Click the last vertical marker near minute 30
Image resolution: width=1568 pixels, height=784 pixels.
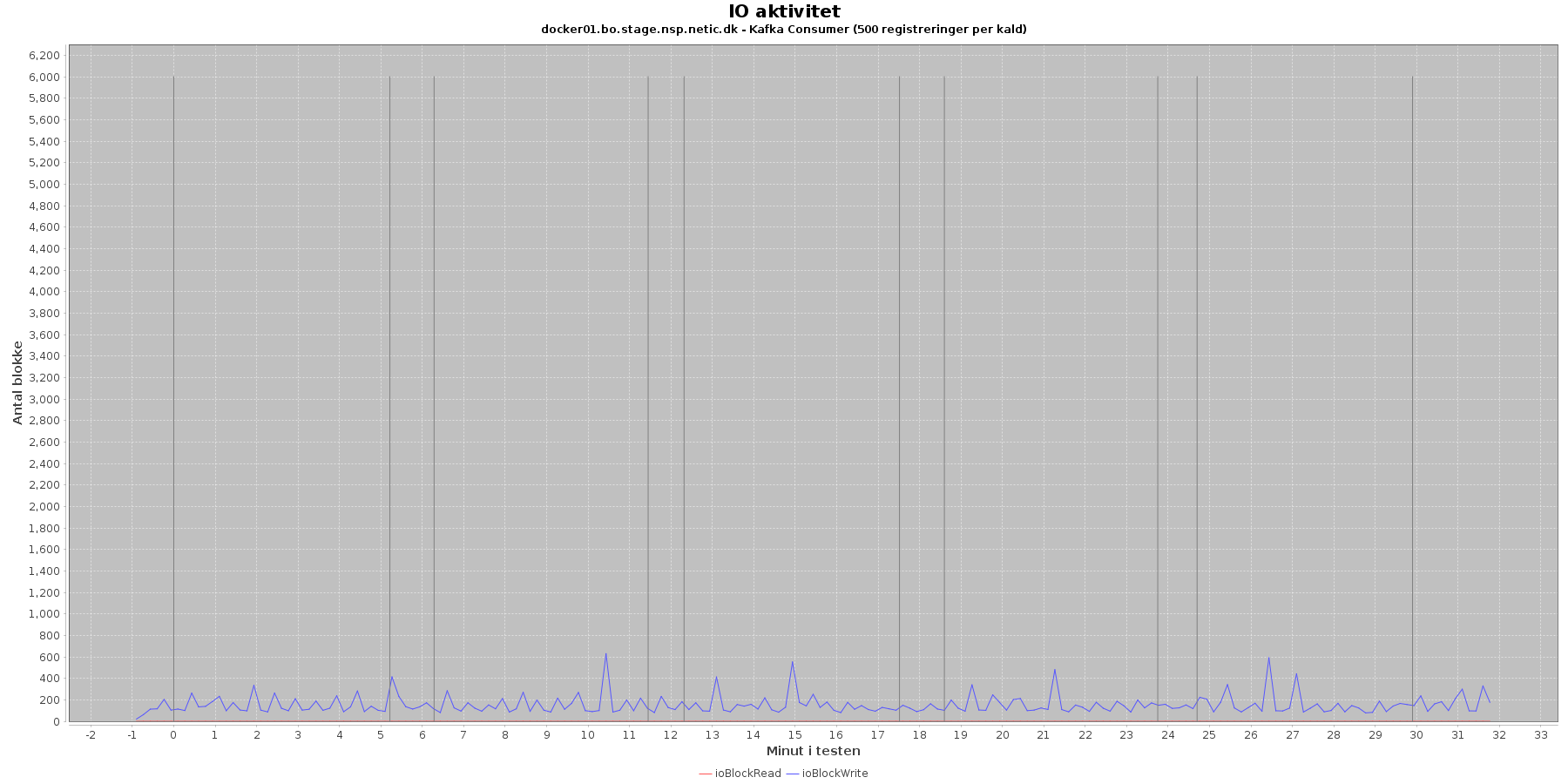(1412, 348)
